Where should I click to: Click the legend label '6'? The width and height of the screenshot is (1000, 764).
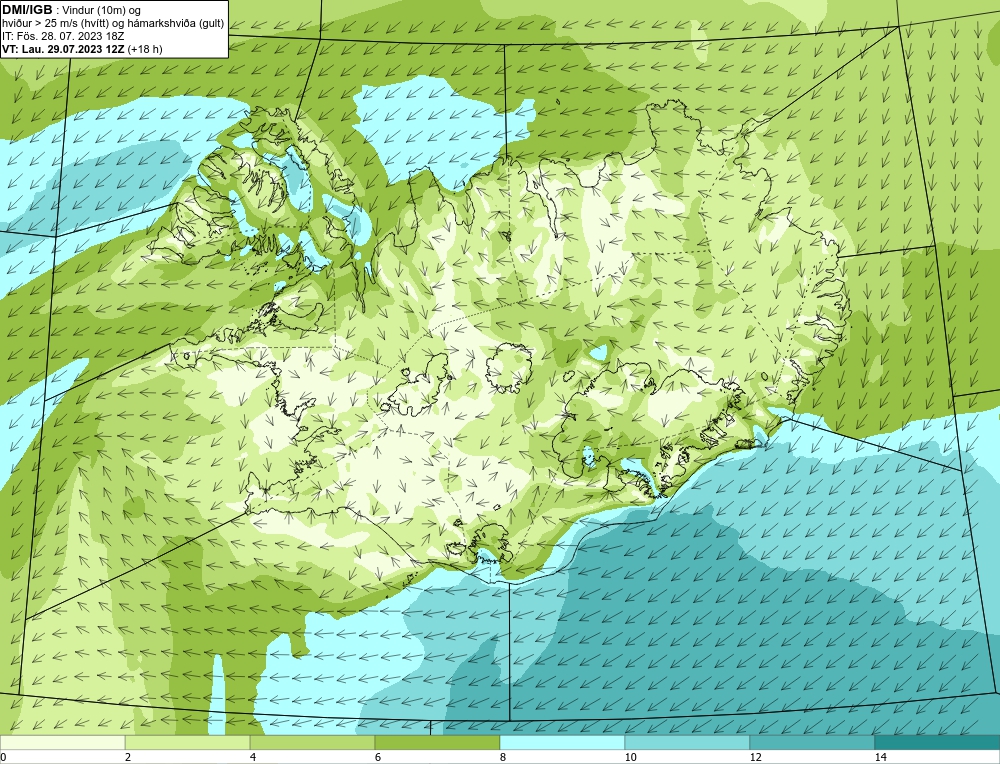click(x=378, y=757)
